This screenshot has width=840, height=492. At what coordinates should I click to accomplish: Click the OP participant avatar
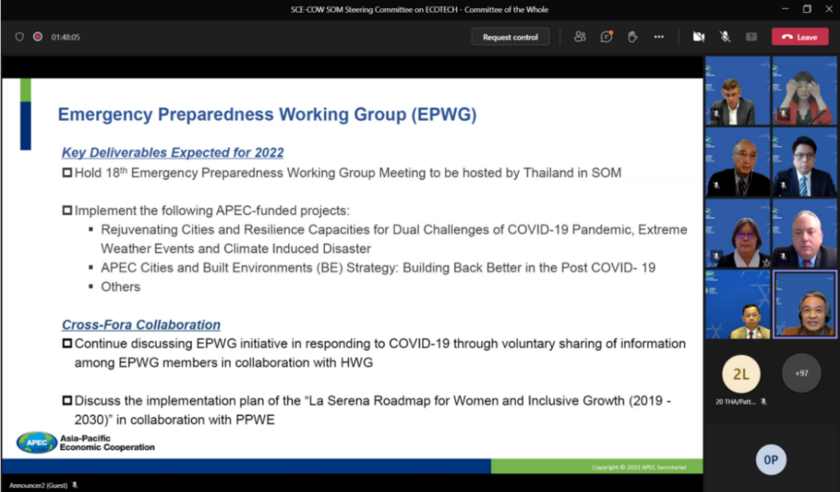point(771,460)
